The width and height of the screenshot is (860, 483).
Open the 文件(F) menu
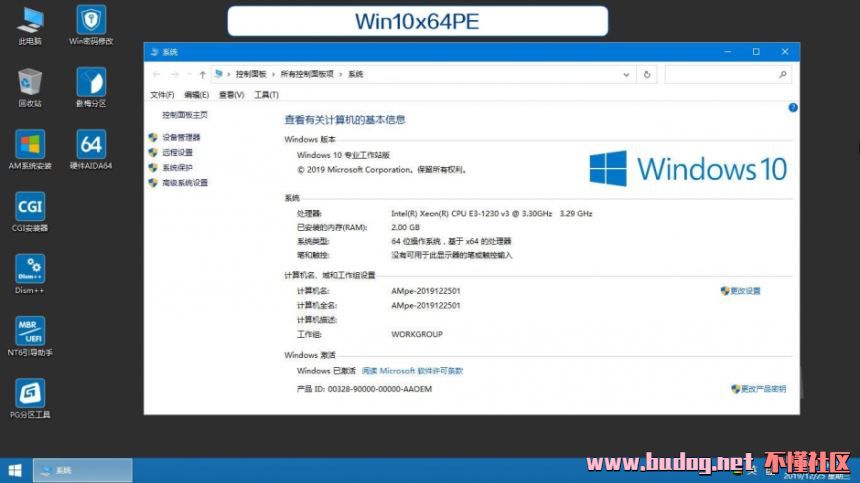[x=162, y=95]
